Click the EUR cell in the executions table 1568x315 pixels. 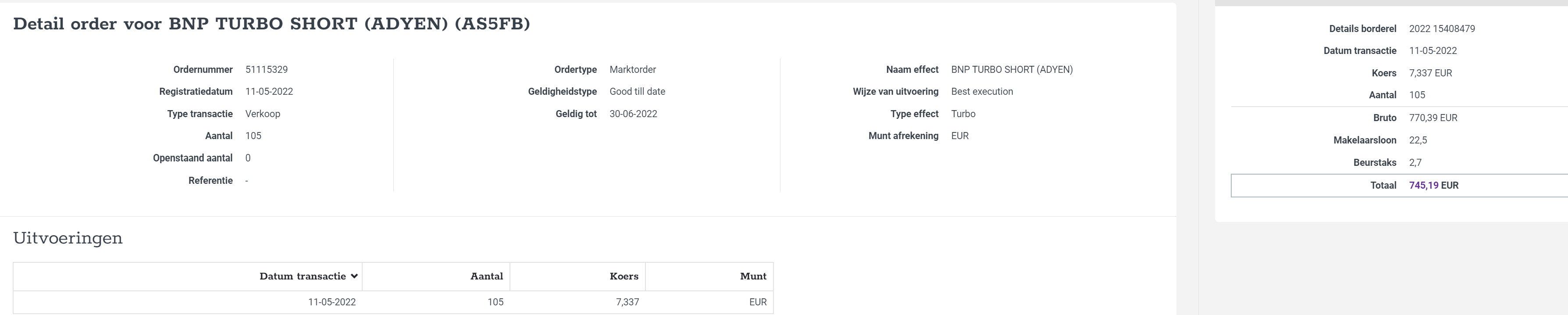[x=758, y=302]
